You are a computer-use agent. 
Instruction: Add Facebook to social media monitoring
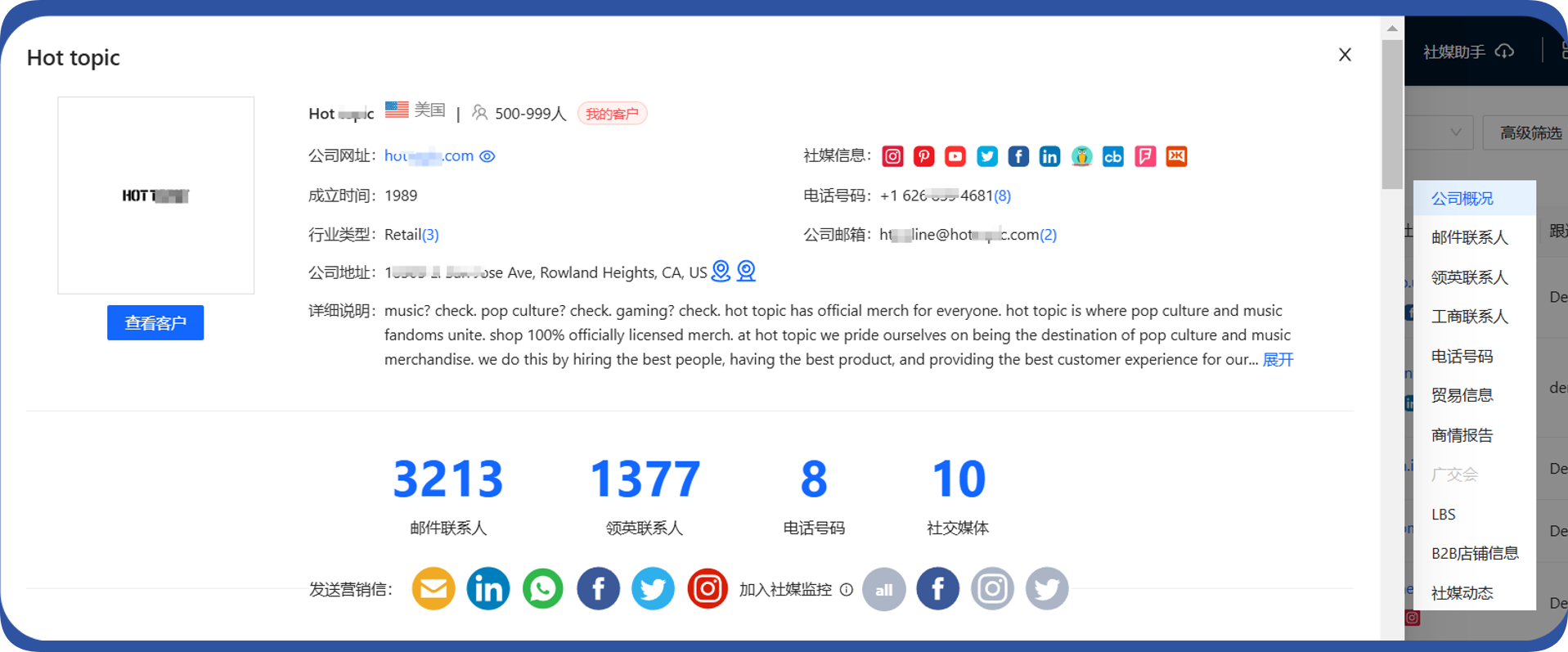pos(938,589)
